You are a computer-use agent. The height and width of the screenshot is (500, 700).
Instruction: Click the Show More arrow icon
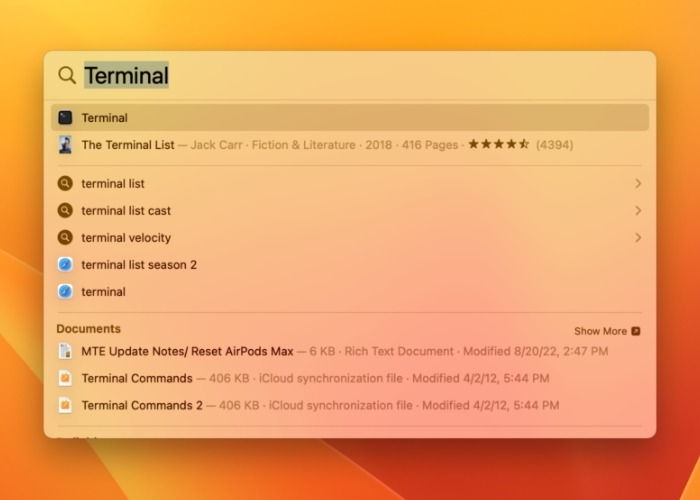click(x=636, y=331)
